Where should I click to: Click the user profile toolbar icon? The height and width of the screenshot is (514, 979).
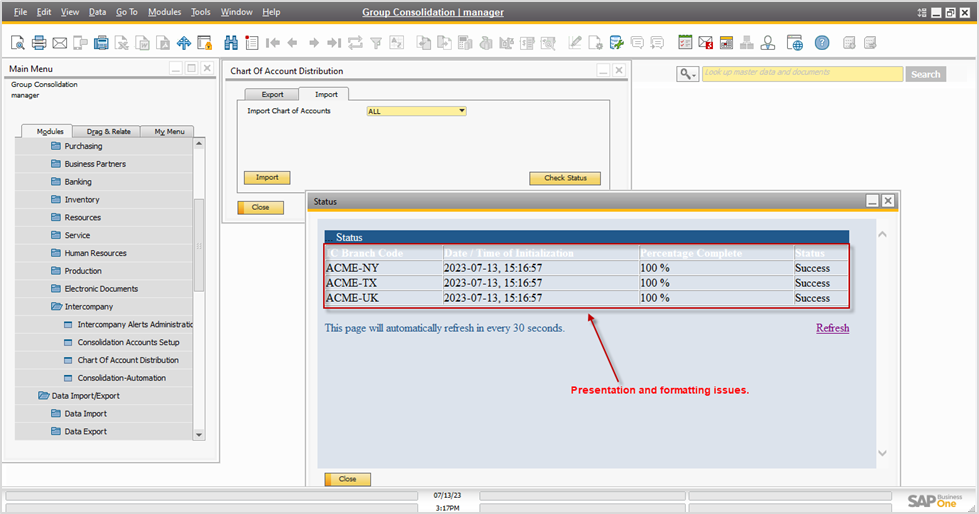click(x=767, y=43)
